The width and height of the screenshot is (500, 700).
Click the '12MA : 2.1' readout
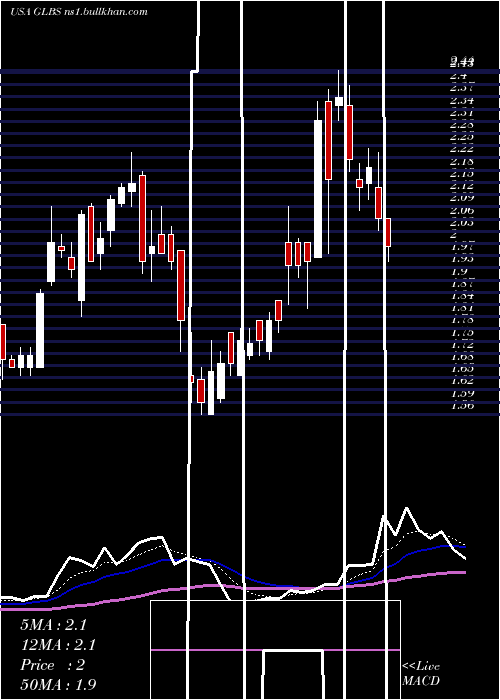(58, 645)
